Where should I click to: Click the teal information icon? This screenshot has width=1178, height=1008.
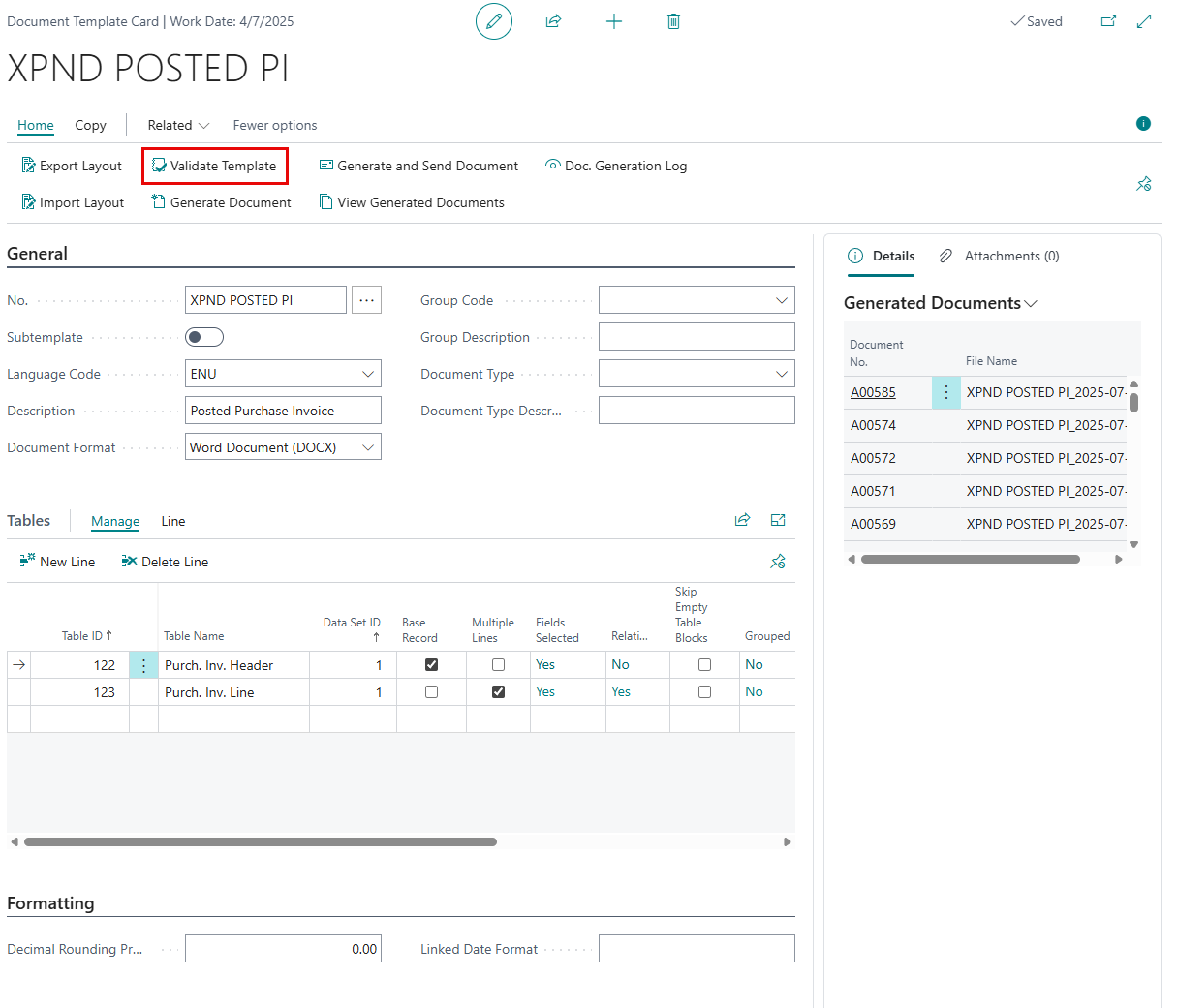coord(1143,123)
